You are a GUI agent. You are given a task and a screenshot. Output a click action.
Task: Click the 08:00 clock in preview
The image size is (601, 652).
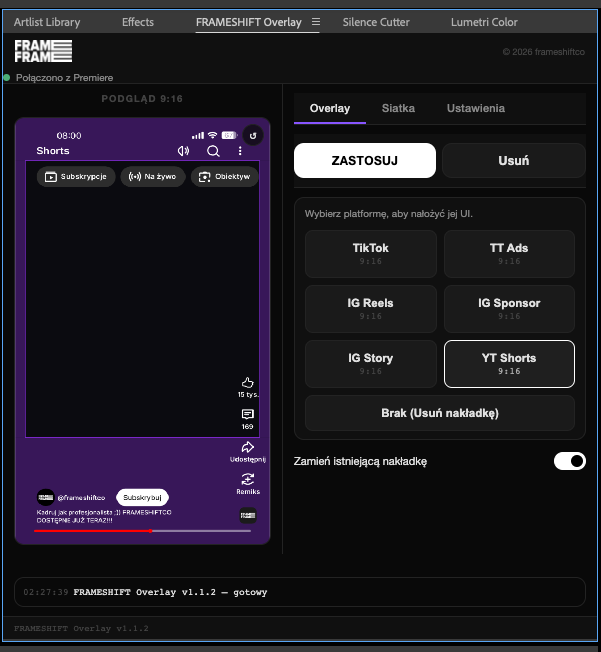click(x=69, y=136)
